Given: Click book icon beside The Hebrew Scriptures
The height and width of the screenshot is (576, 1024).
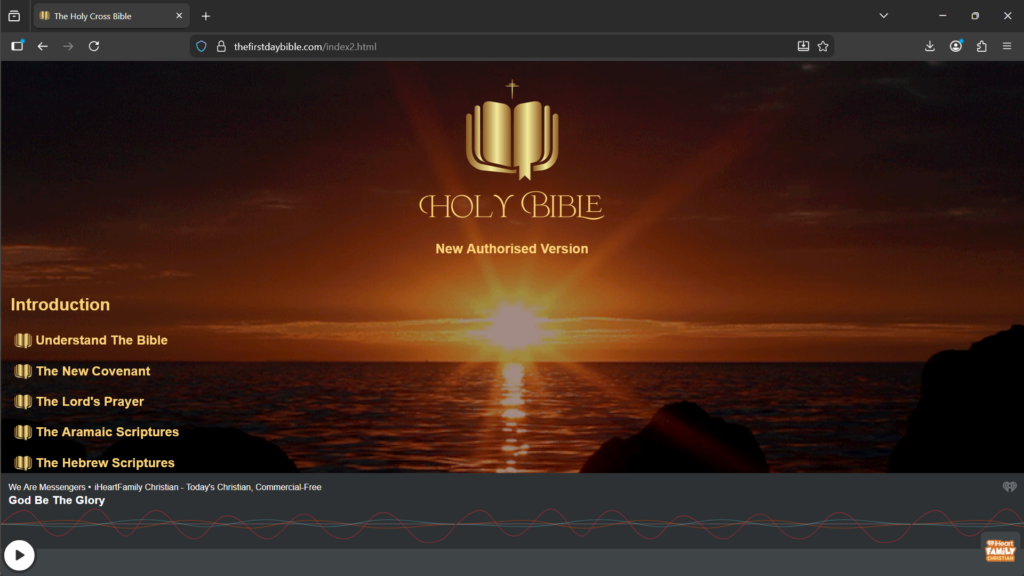Looking at the screenshot, I should click(x=23, y=463).
